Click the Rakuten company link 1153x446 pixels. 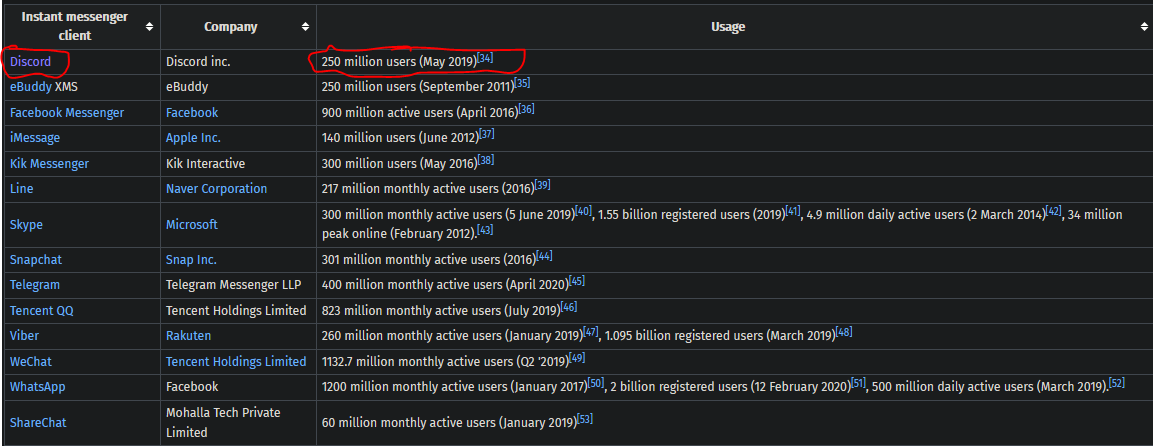[188, 336]
